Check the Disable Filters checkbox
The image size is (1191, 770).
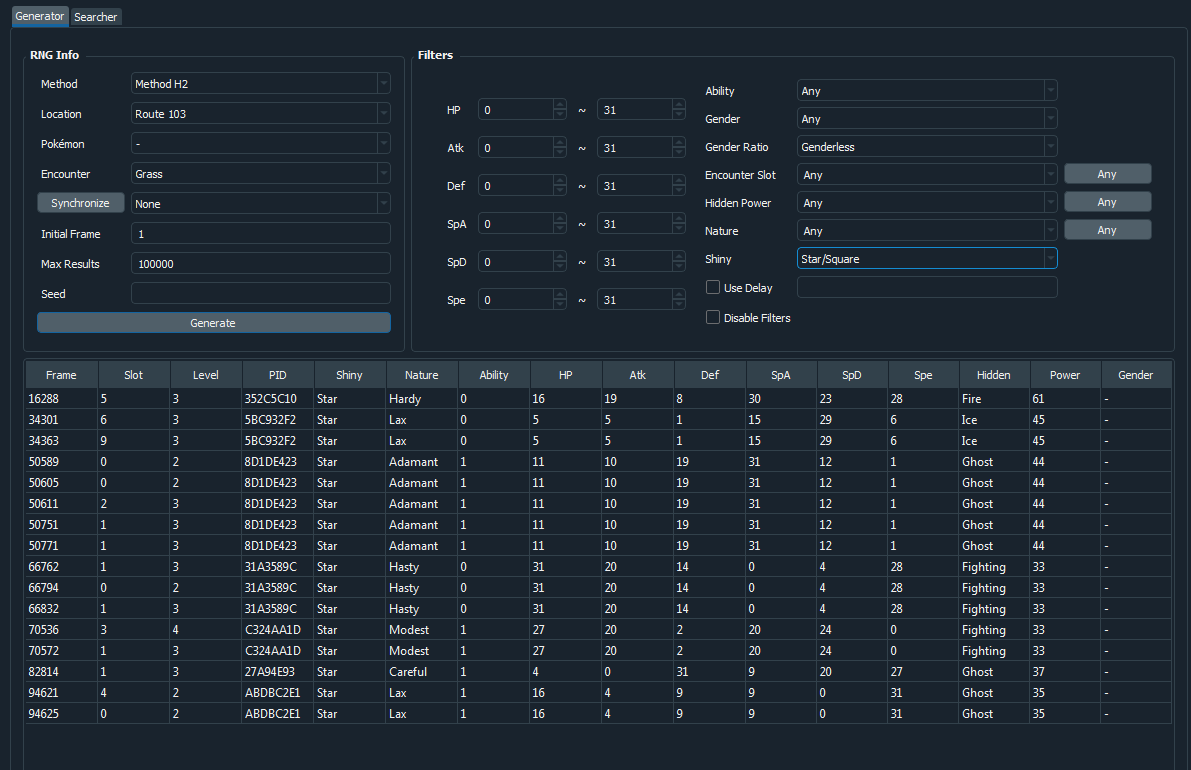tap(713, 318)
